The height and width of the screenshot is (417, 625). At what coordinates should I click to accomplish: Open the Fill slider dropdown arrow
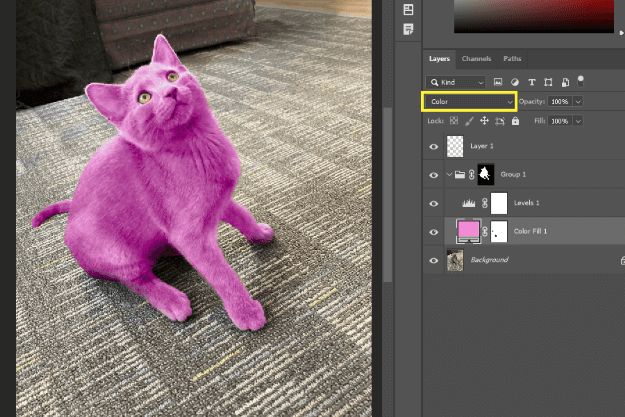coord(578,121)
